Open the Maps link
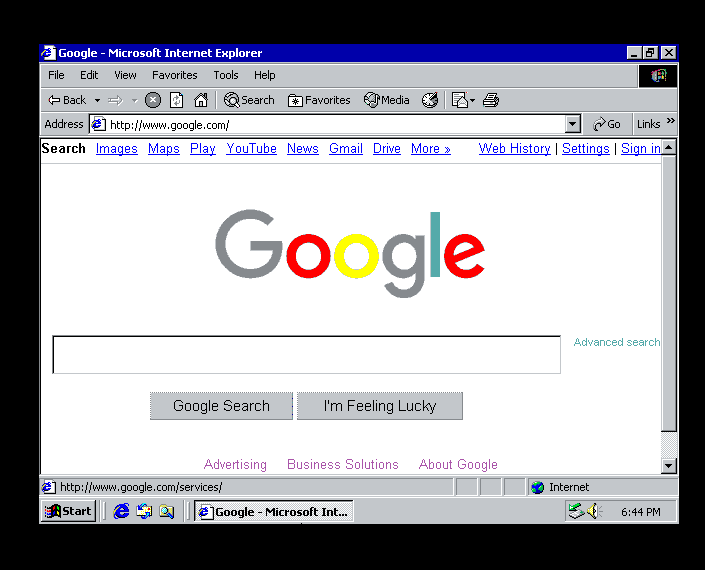The width and height of the screenshot is (705, 570). click(x=164, y=148)
